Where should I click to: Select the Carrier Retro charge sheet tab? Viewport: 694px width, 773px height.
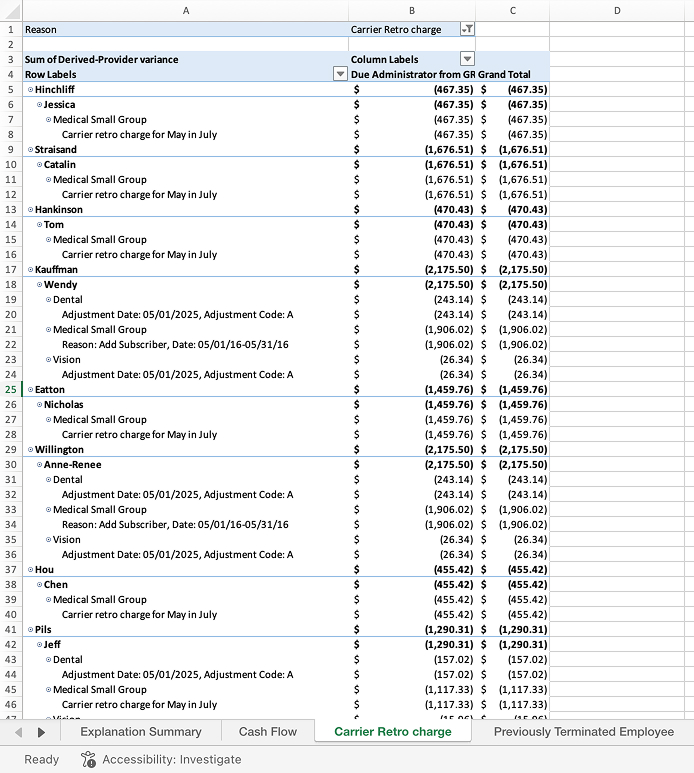tap(393, 732)
